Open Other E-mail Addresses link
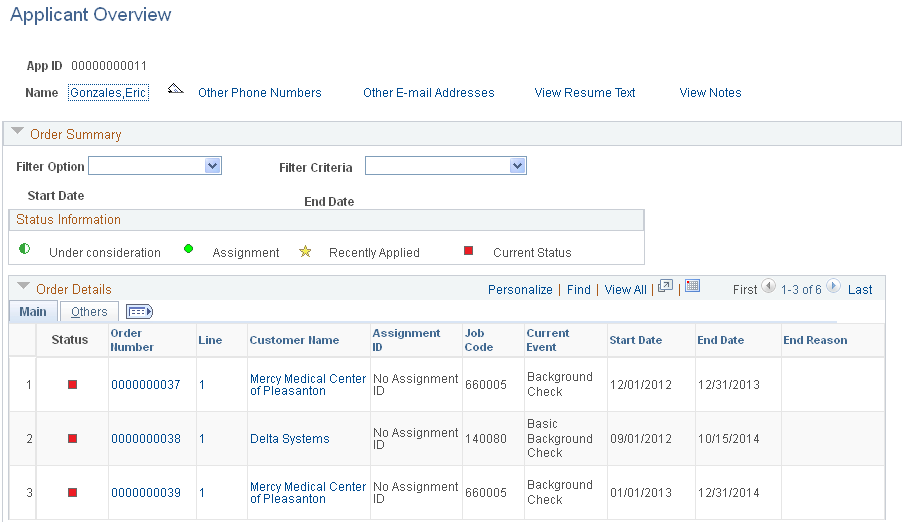The image size is (902, 522). [x=429, y=93]
